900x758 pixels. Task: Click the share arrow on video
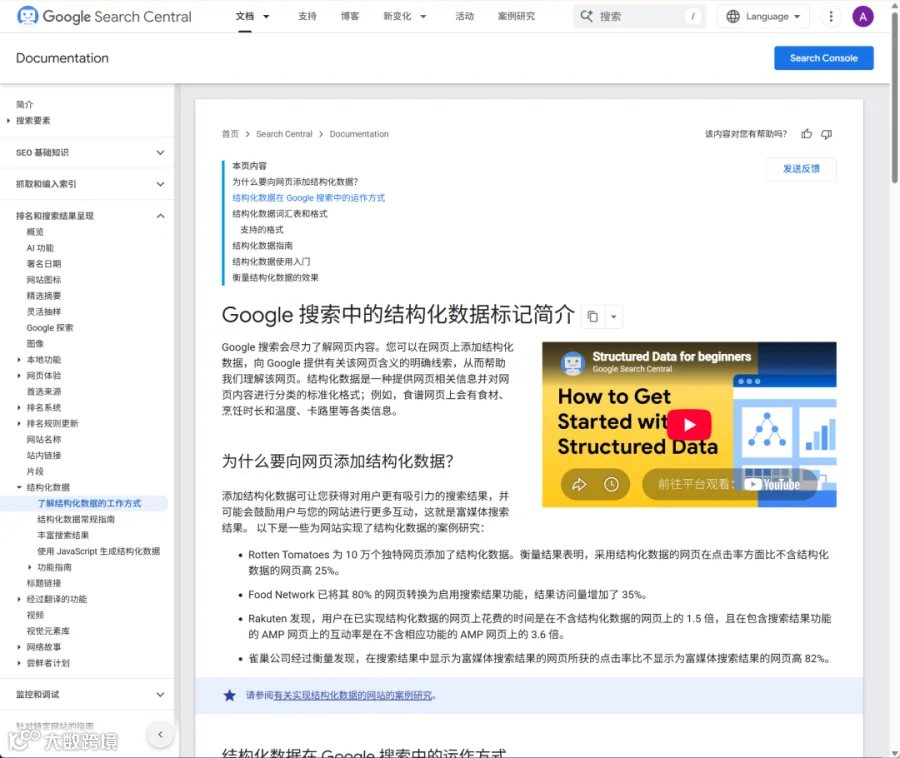click(x=579, y=484)
